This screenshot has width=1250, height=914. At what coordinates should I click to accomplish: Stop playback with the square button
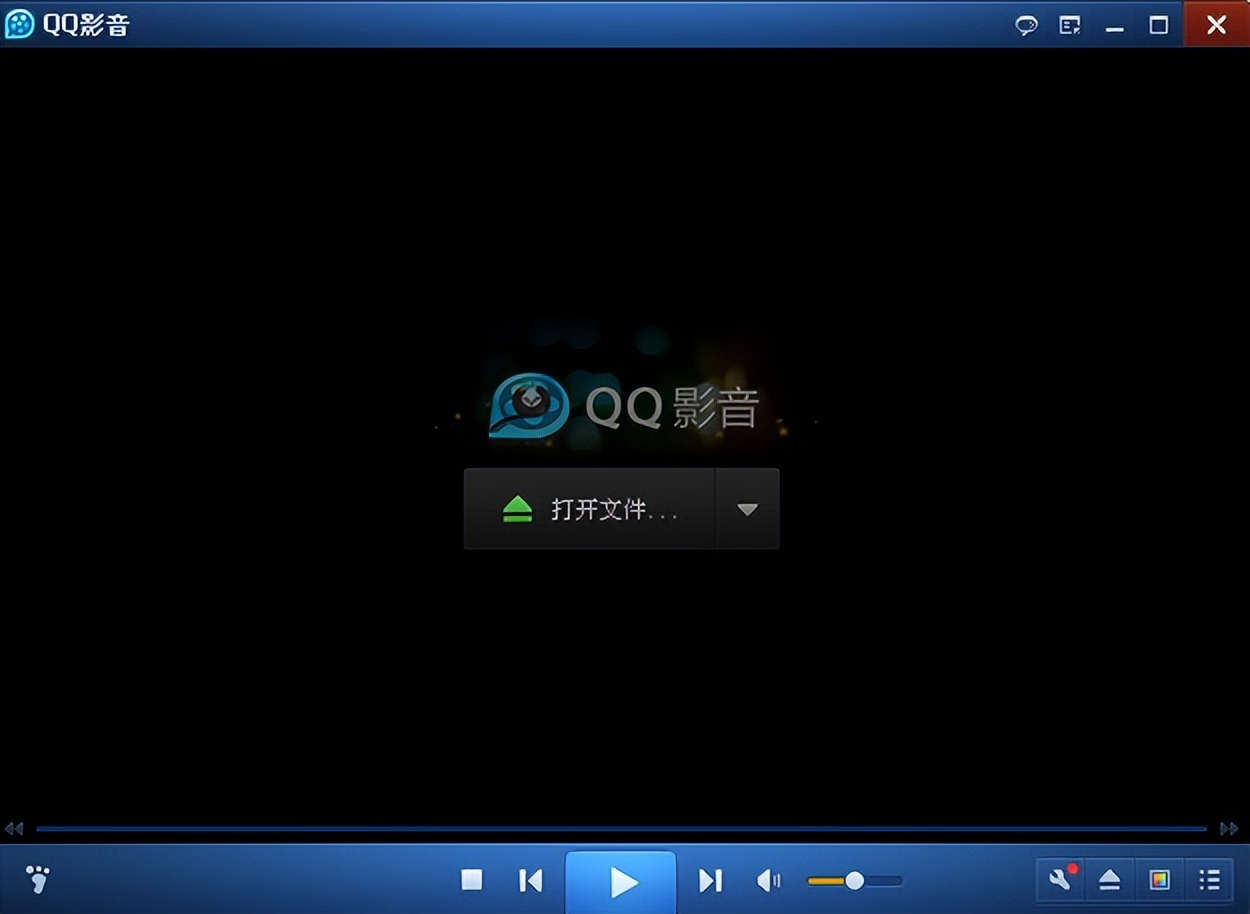click(471, 880)
